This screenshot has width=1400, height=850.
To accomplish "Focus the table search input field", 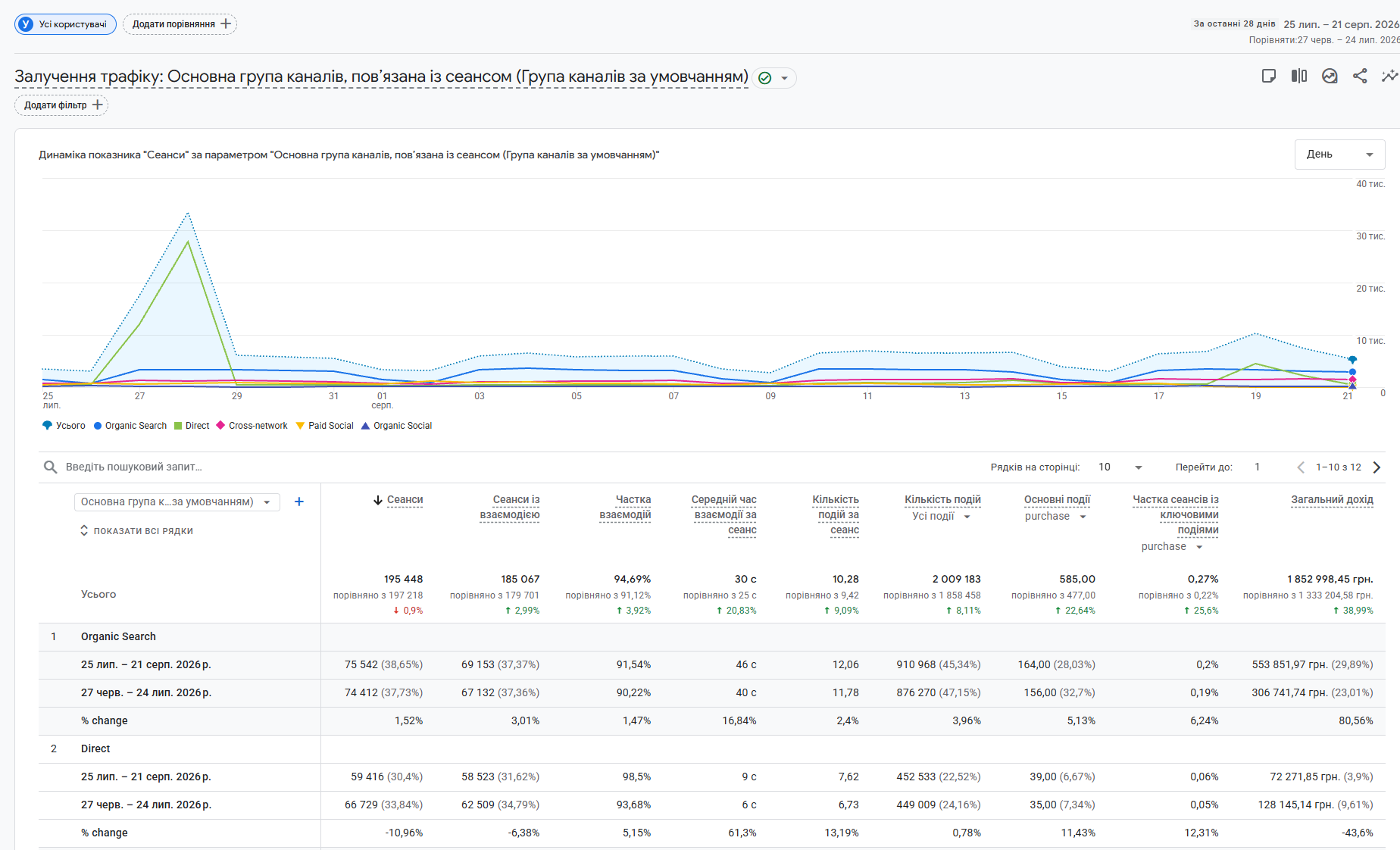I will point(455,467).
